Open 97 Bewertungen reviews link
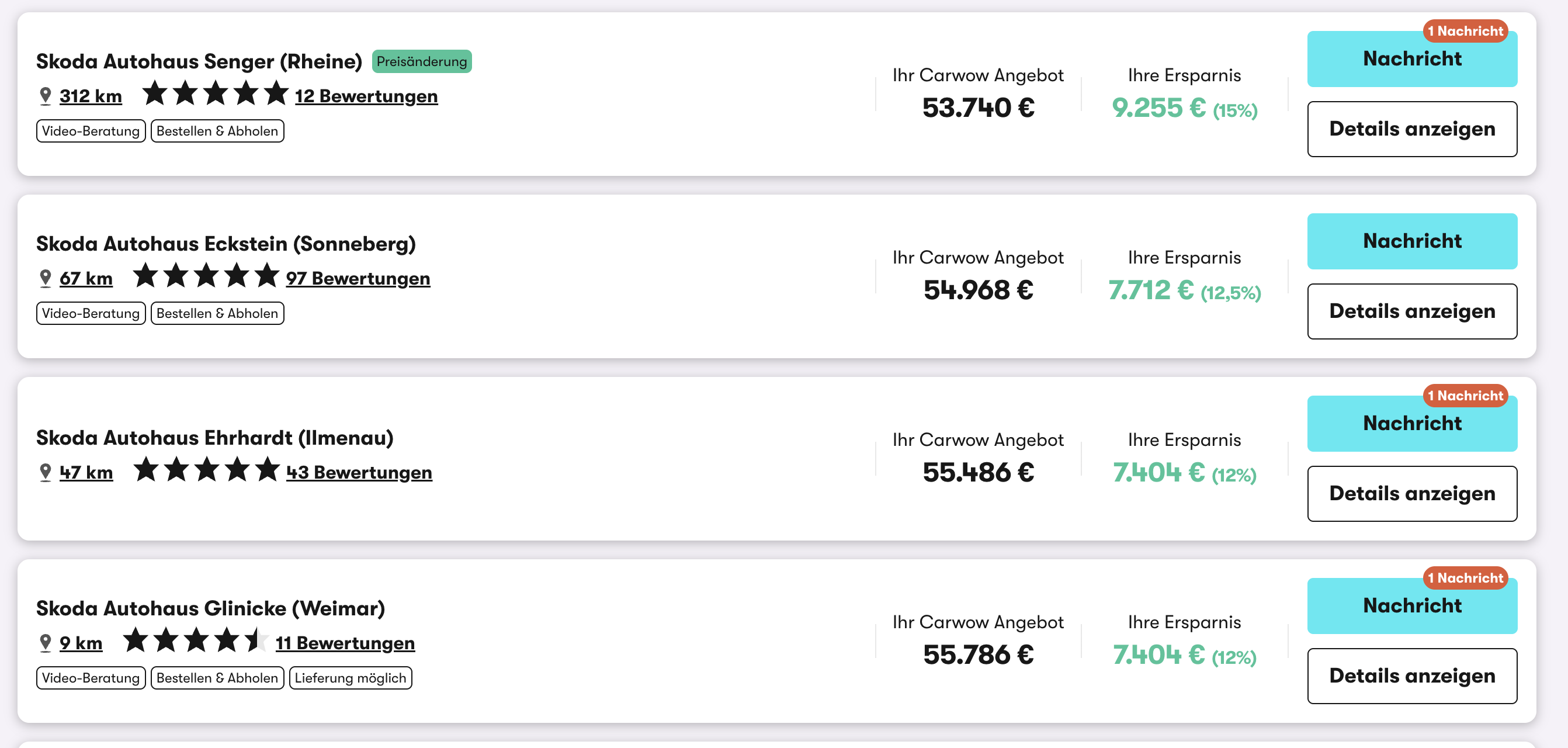The width and height of the screenshot is (1568, 748). pyautogui.click(x=358, y=278)
